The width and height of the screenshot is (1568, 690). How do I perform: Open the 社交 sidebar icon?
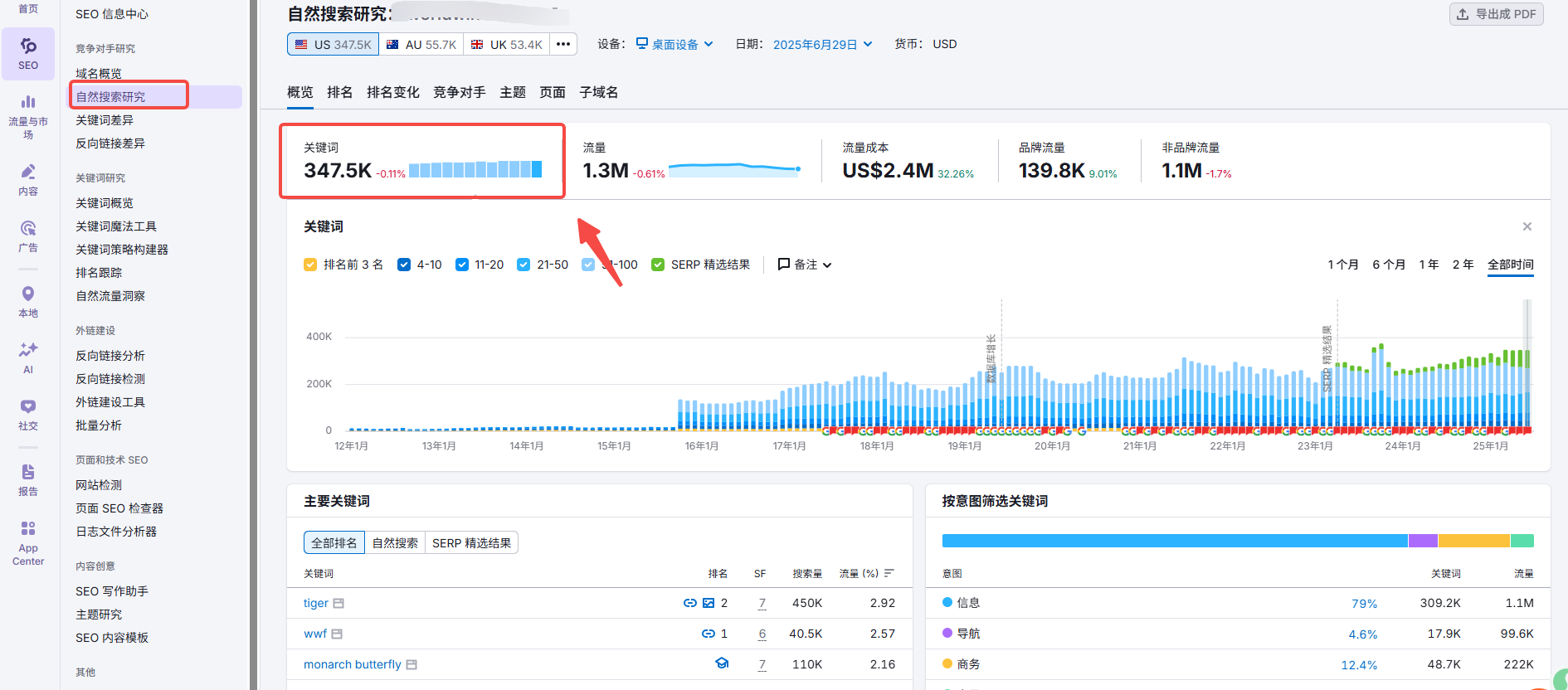pos(28,414)
